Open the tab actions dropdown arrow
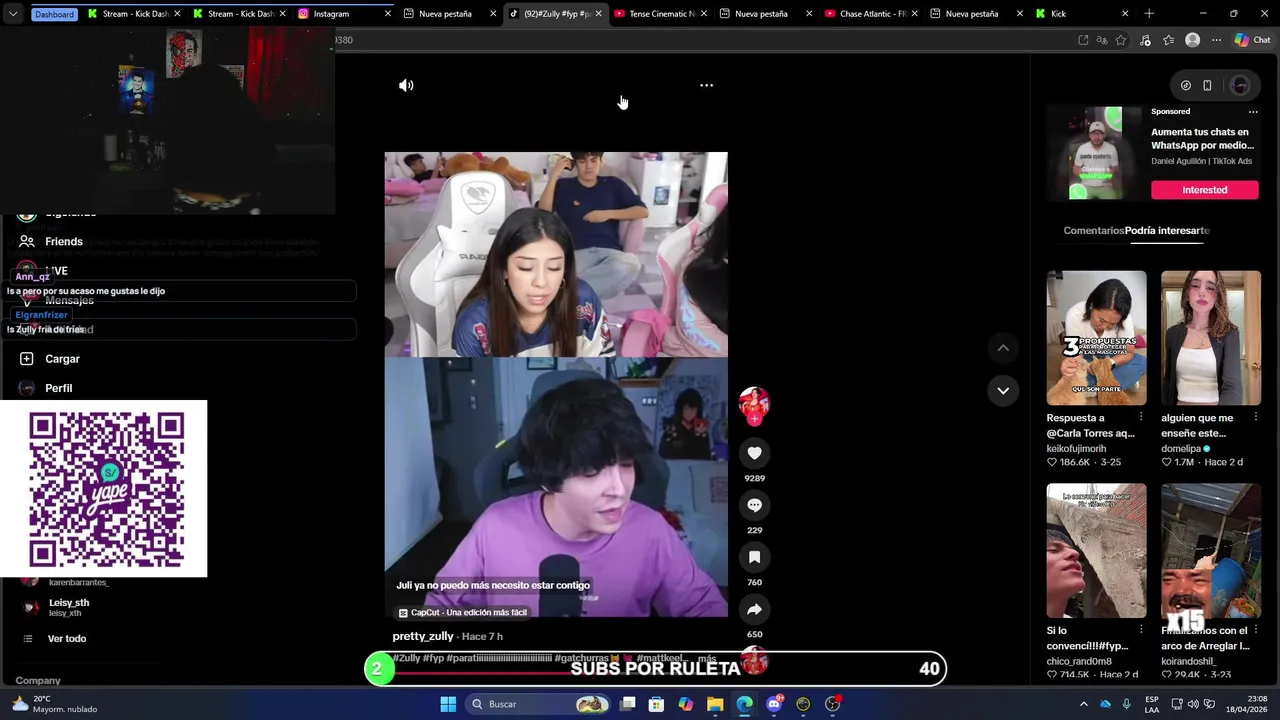1280x720 pixels. [x=12, y=14]
